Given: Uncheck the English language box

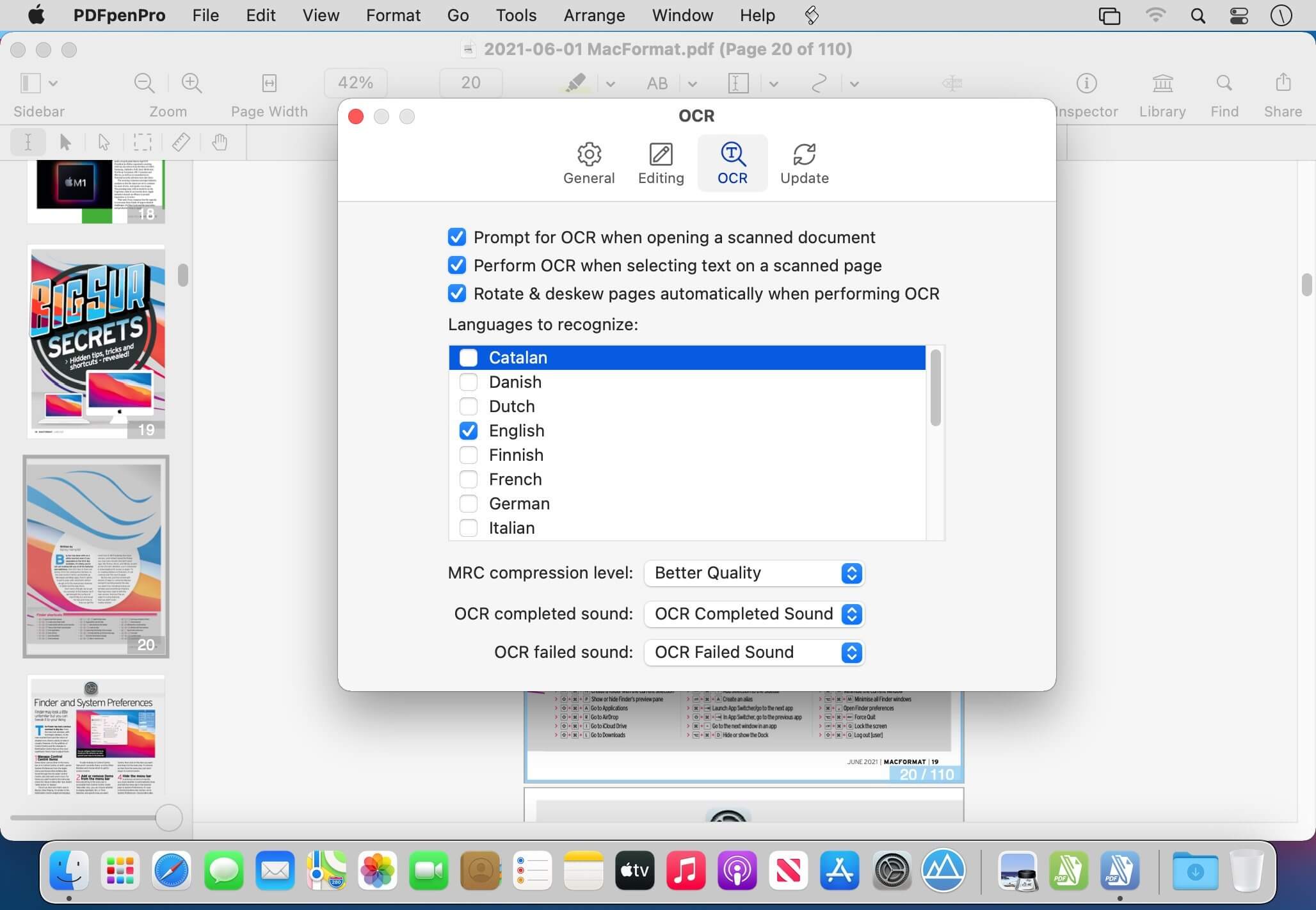Looking at the screenshot, I should coord(469,431).
